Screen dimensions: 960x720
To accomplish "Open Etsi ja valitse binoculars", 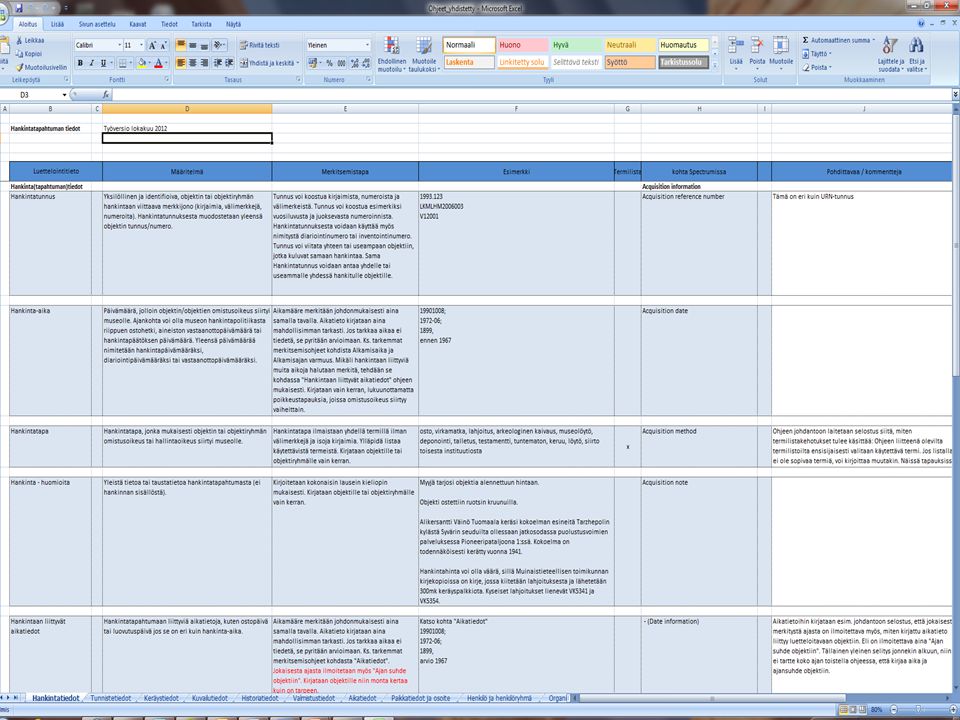I will click(917, 54).
